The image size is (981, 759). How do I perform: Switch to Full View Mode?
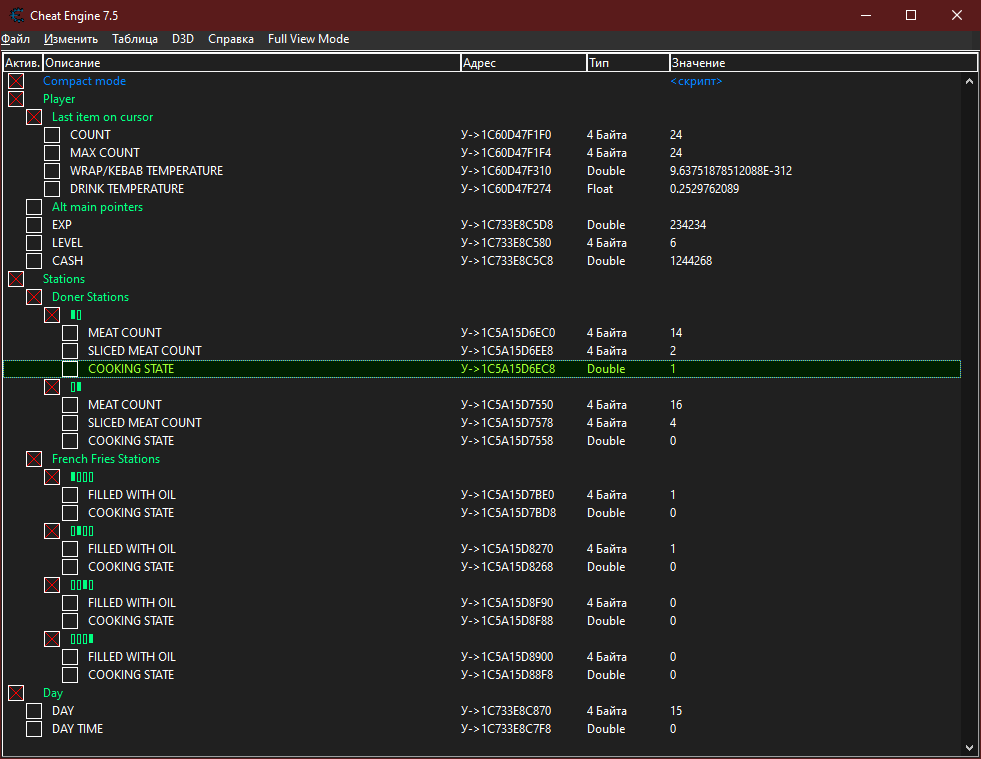[308, 39]
